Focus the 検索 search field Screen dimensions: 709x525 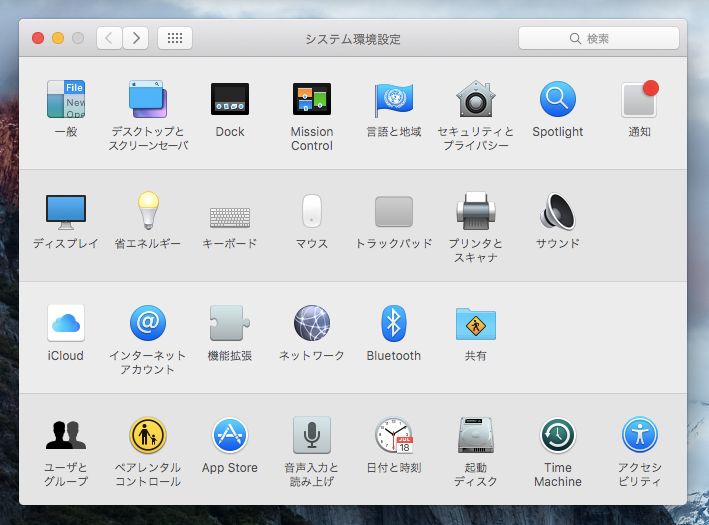[599, 38]
